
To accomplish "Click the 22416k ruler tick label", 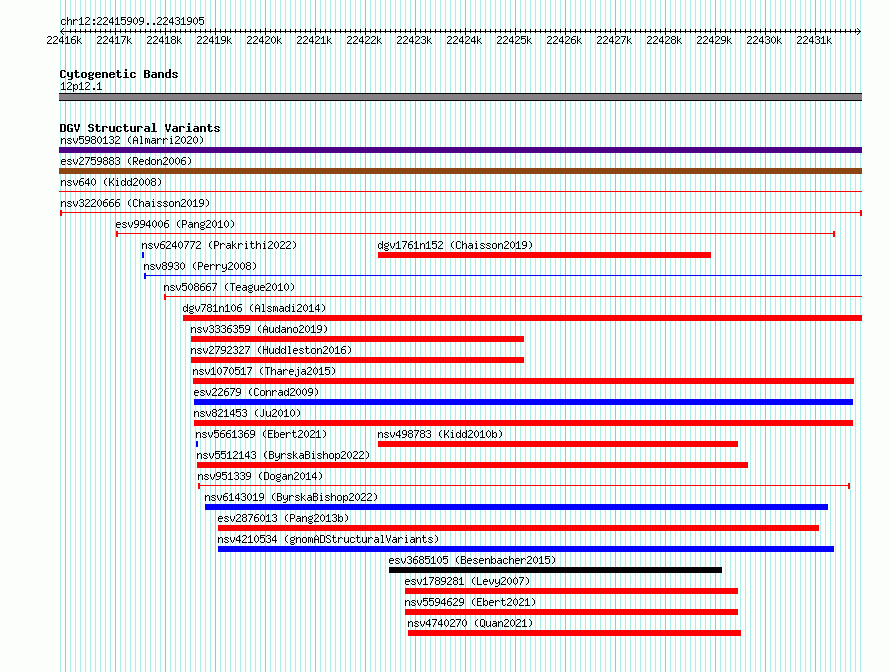I will pos(64,40).
